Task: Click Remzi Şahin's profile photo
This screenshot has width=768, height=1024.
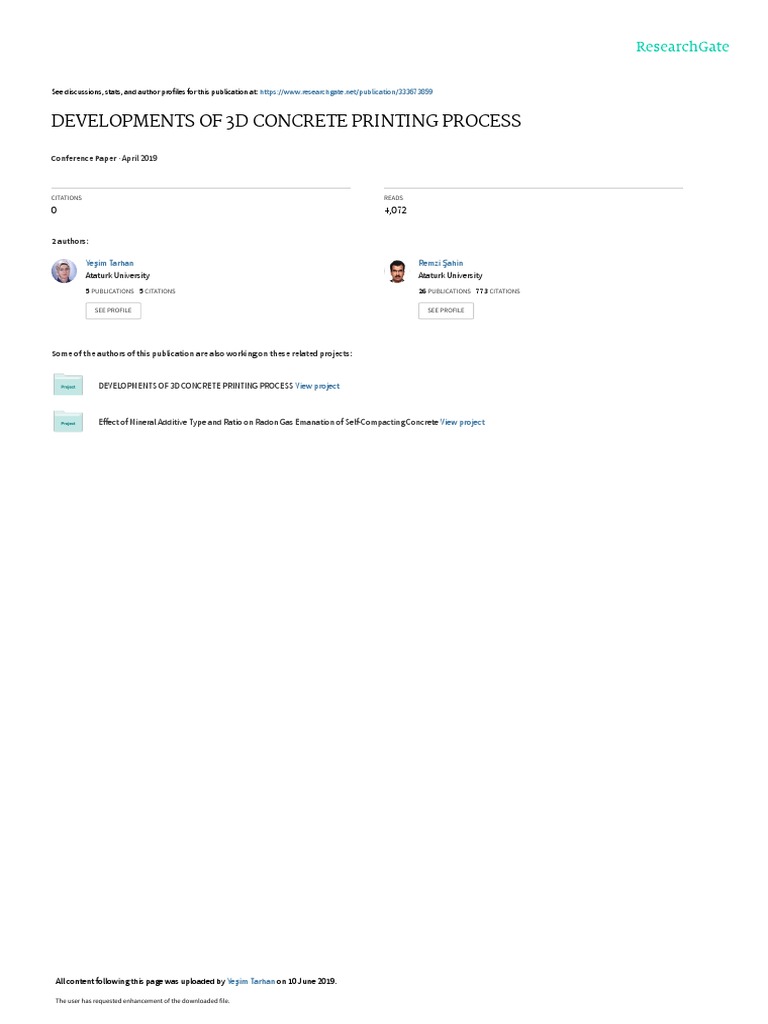Action: [x=396, y=270]
